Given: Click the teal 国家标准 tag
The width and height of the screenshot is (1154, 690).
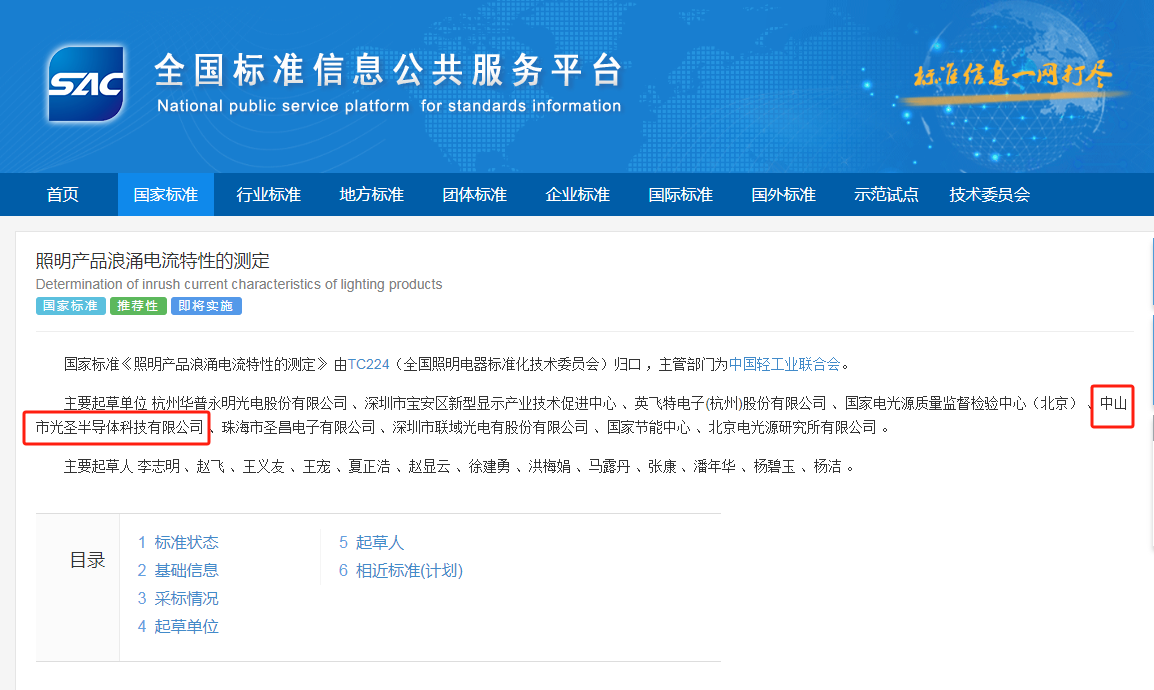Looking at the screenshot, I should pos(71,306).
